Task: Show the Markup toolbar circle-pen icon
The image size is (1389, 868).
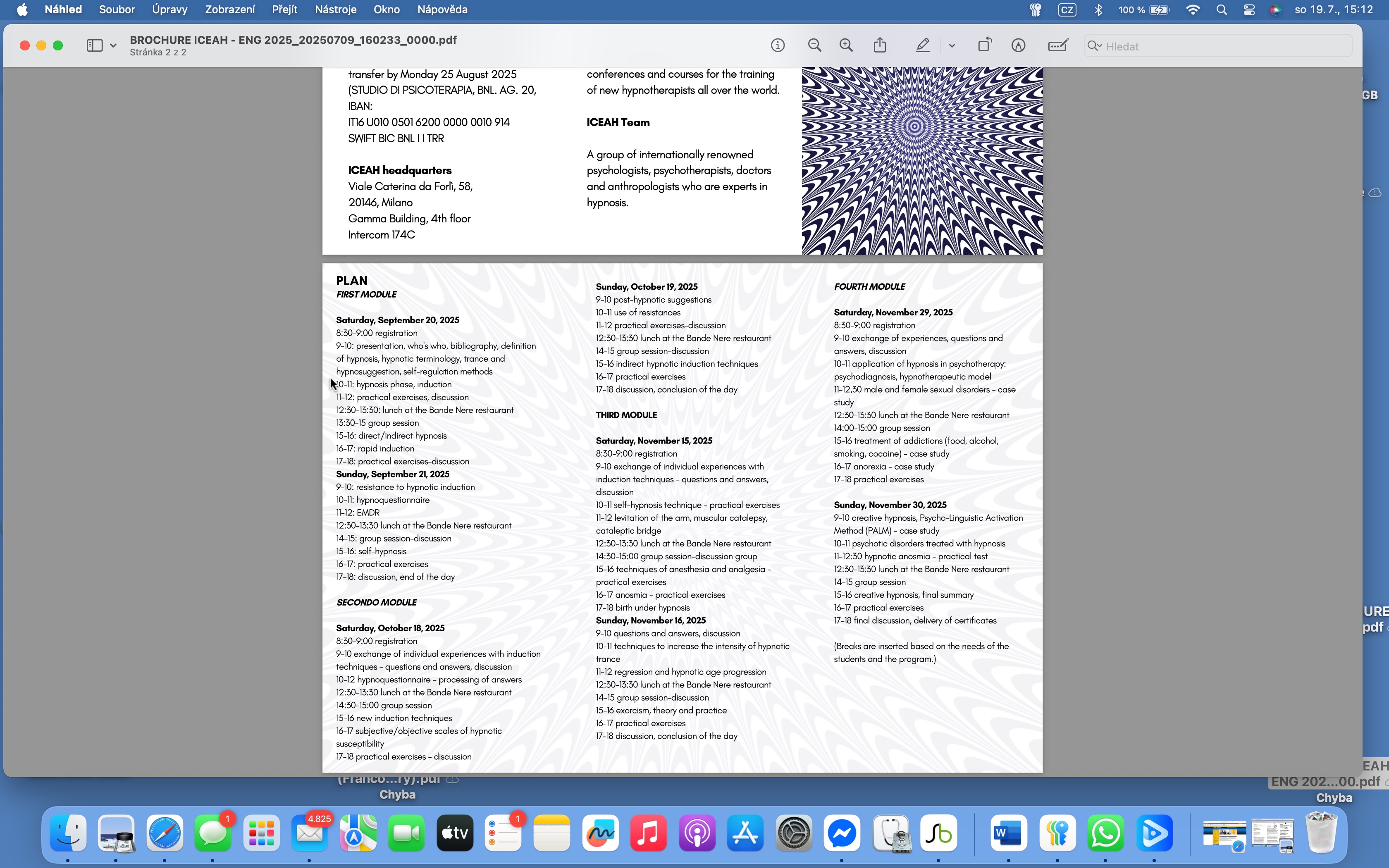Action: click(1018, 45)
